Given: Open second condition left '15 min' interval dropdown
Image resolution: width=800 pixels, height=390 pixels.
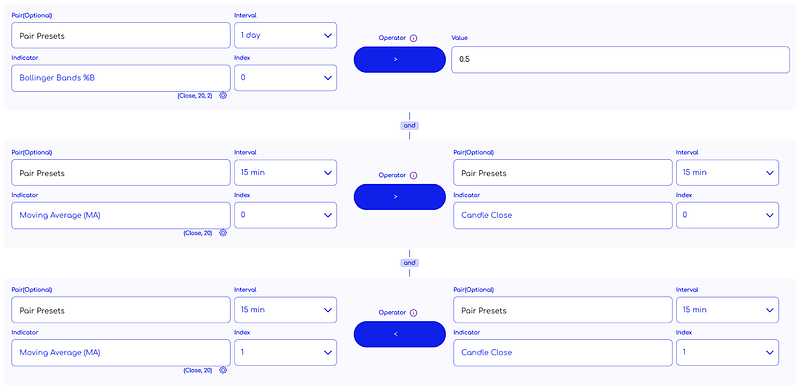Looking at the screenshot, I should pos(285,173).
